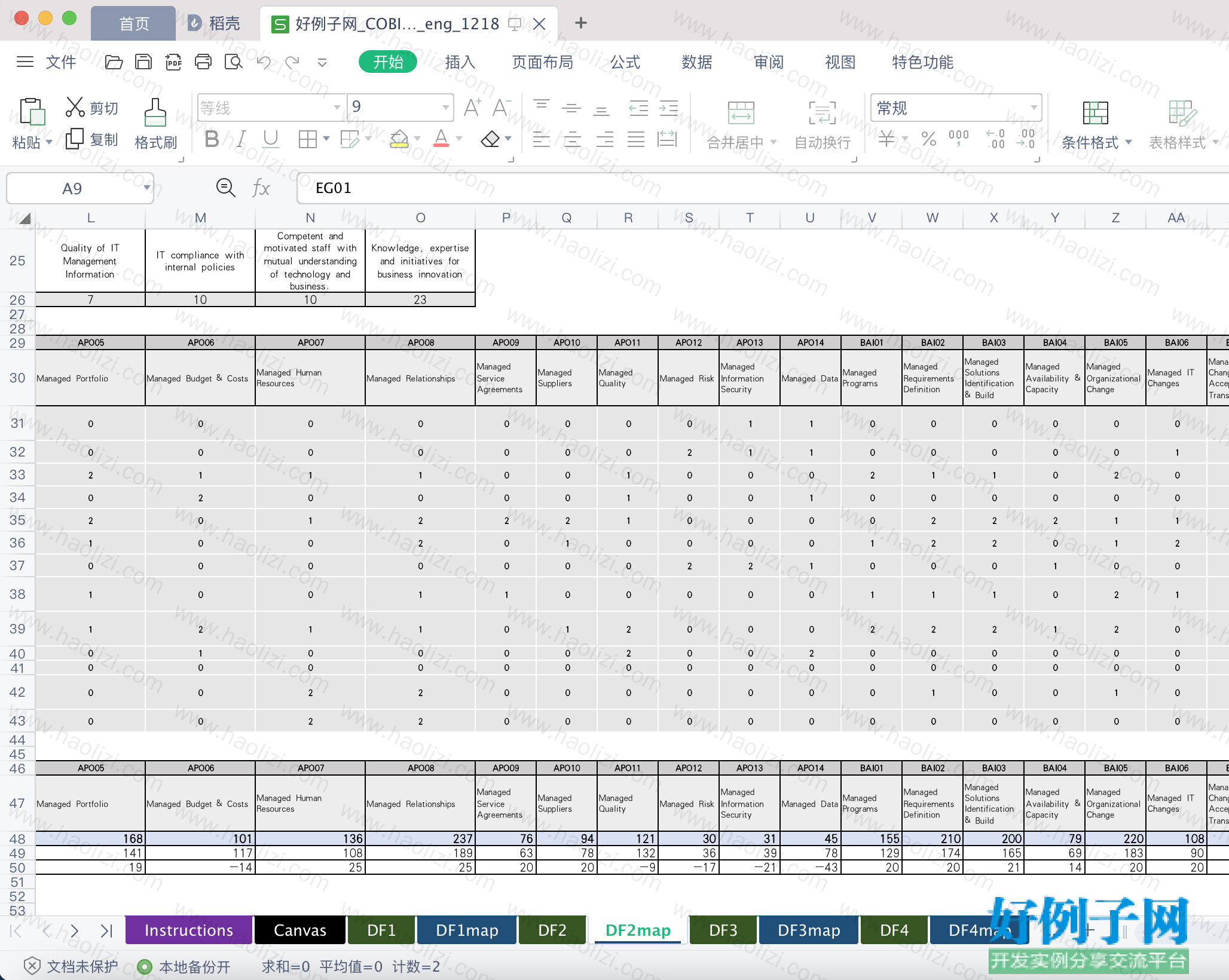Toggle Bold formatting
Image resolution: width=1229 pixels, height=980 pixels.
pos(212,139)
